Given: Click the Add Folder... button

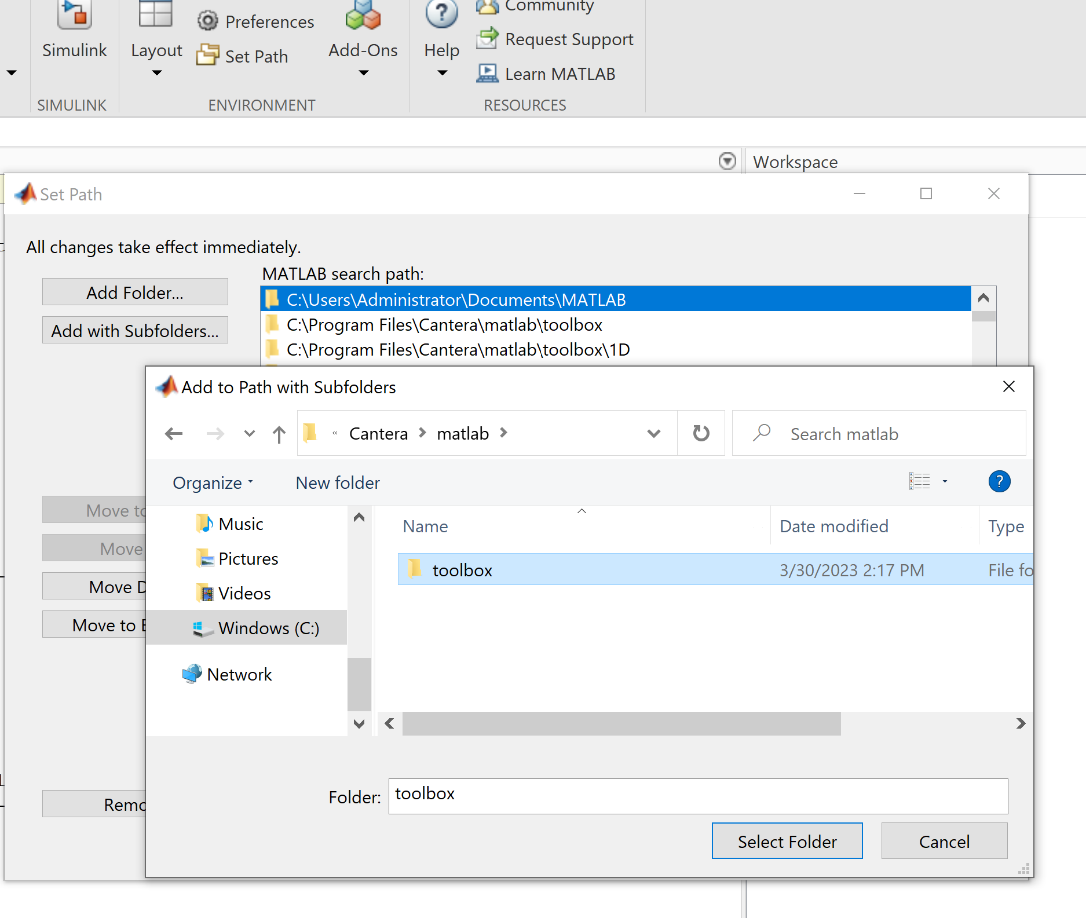Looking at the screenshot, I should point(135,293).
